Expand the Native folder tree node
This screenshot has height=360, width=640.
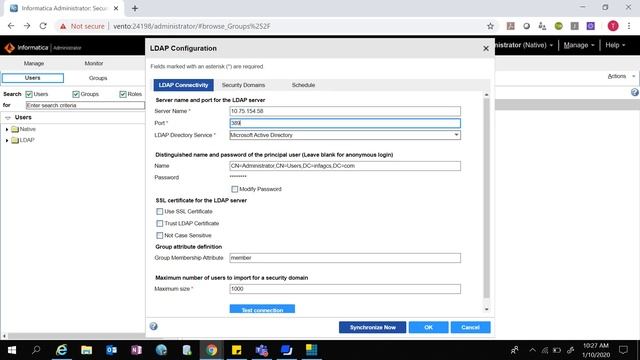pos(7,129)
